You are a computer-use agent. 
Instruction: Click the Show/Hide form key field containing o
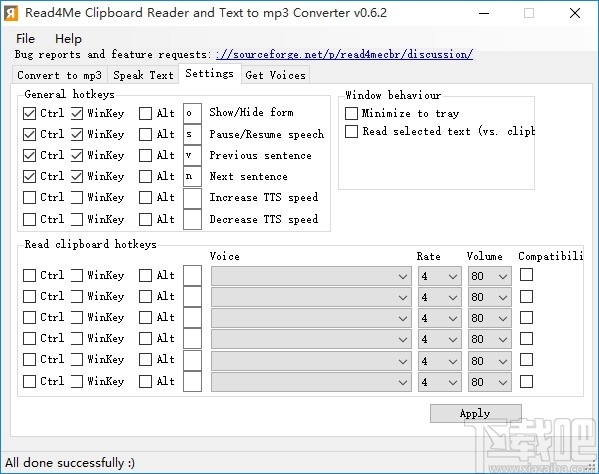coord(192,113)
